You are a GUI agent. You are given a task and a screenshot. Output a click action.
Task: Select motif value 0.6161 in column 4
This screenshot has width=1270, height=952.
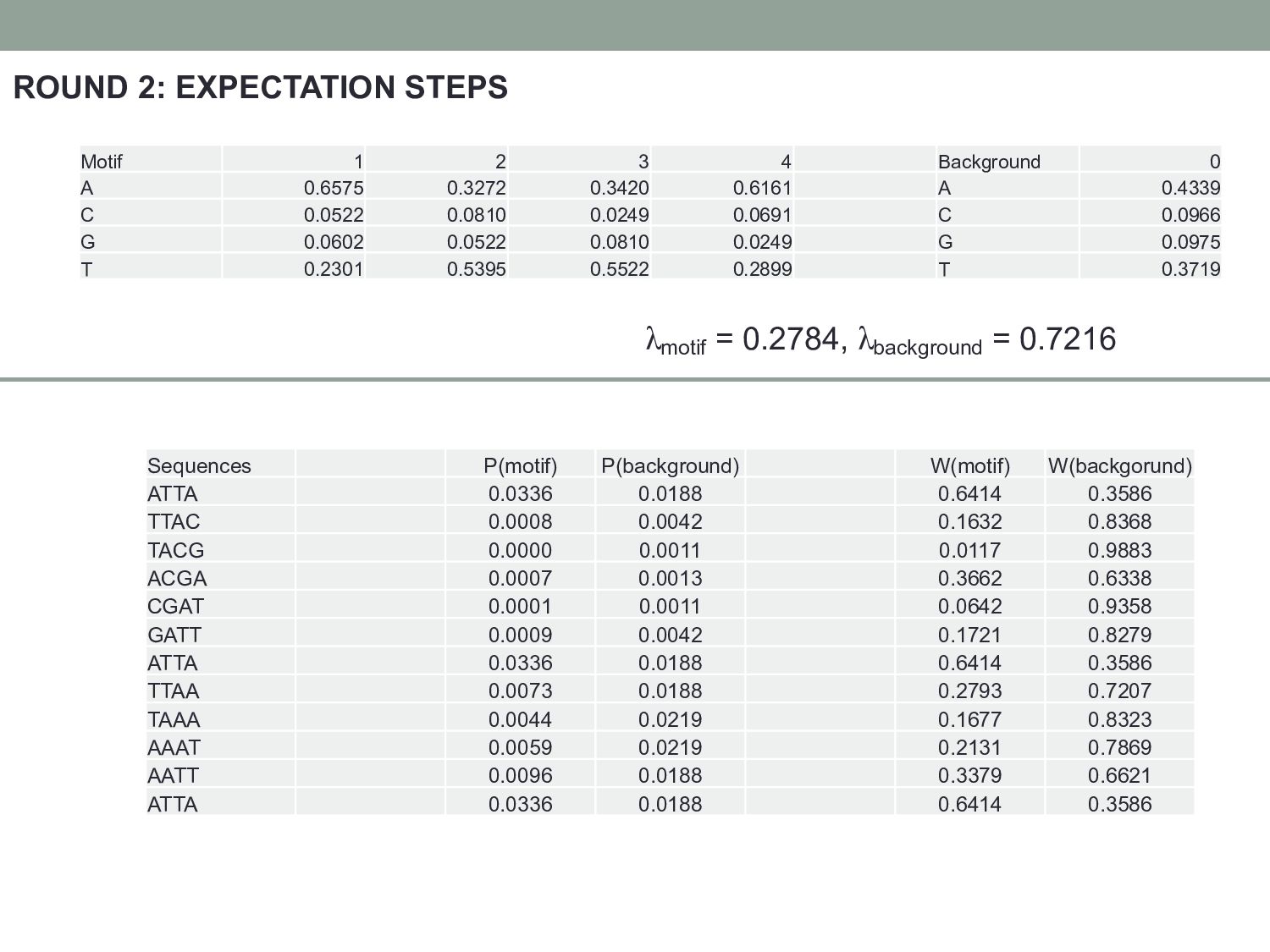(762, 188)
